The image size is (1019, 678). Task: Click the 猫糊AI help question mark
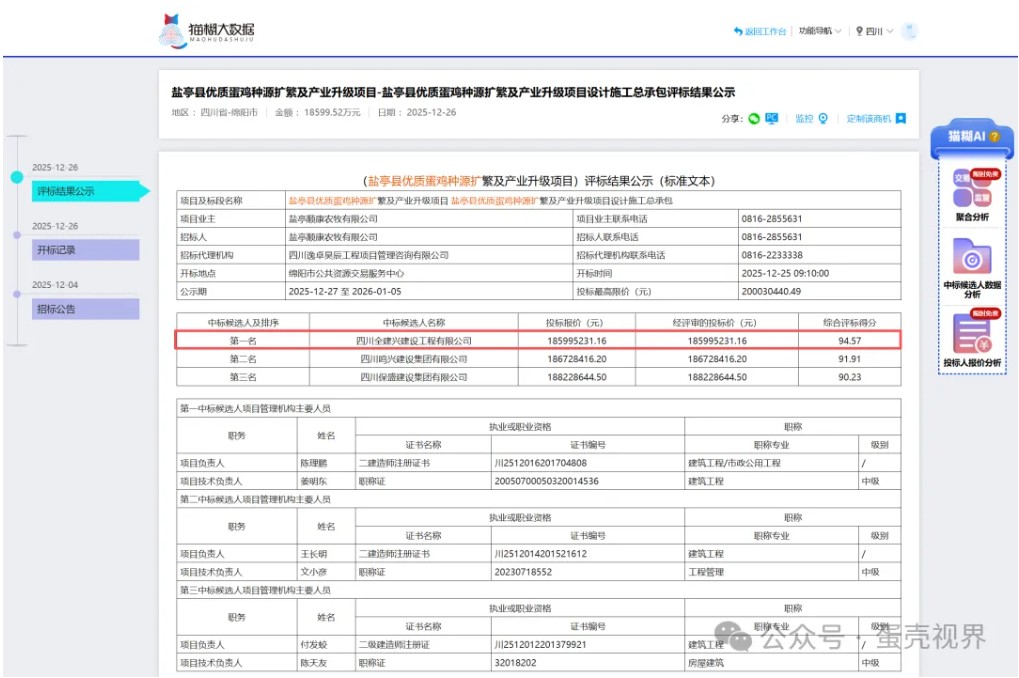(994, 136)
